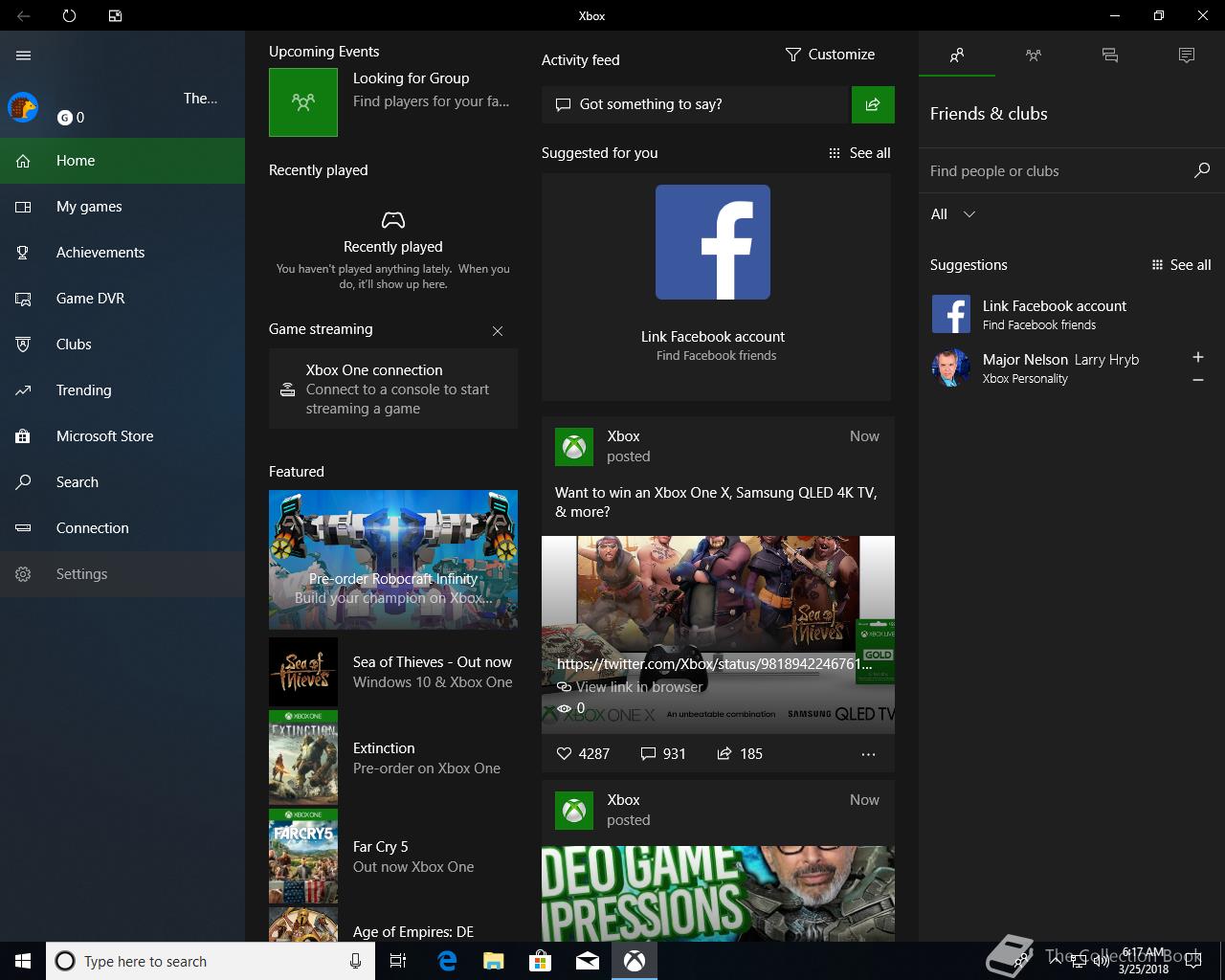Go to Home in sidebar
Screen dimensions: 1225x980
[122, 161]
